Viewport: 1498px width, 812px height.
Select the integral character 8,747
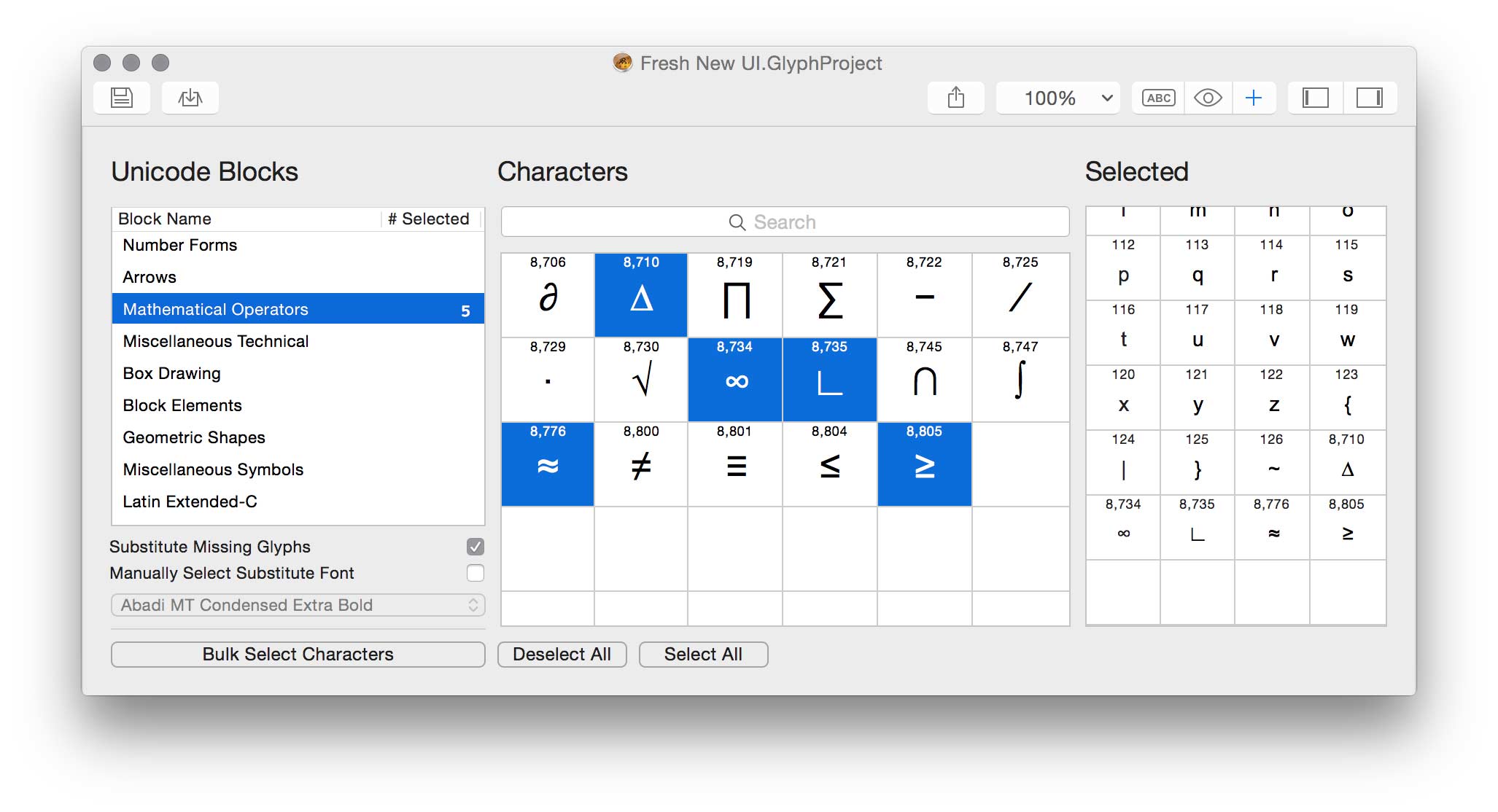click(x=1020, y=380)
